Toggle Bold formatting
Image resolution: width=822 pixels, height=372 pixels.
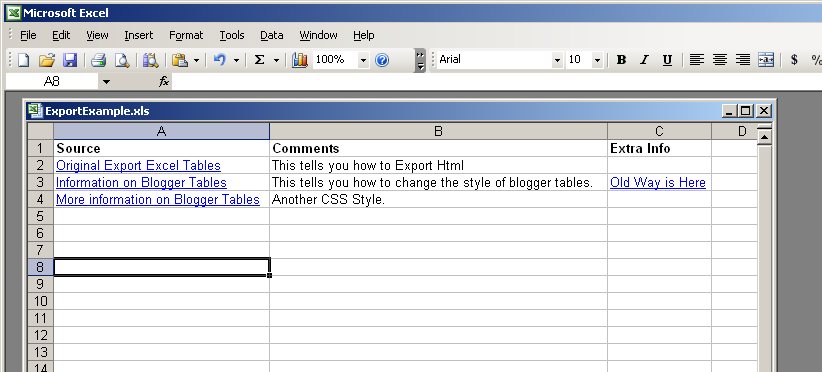pyautogui.click(x=621, y=60)
